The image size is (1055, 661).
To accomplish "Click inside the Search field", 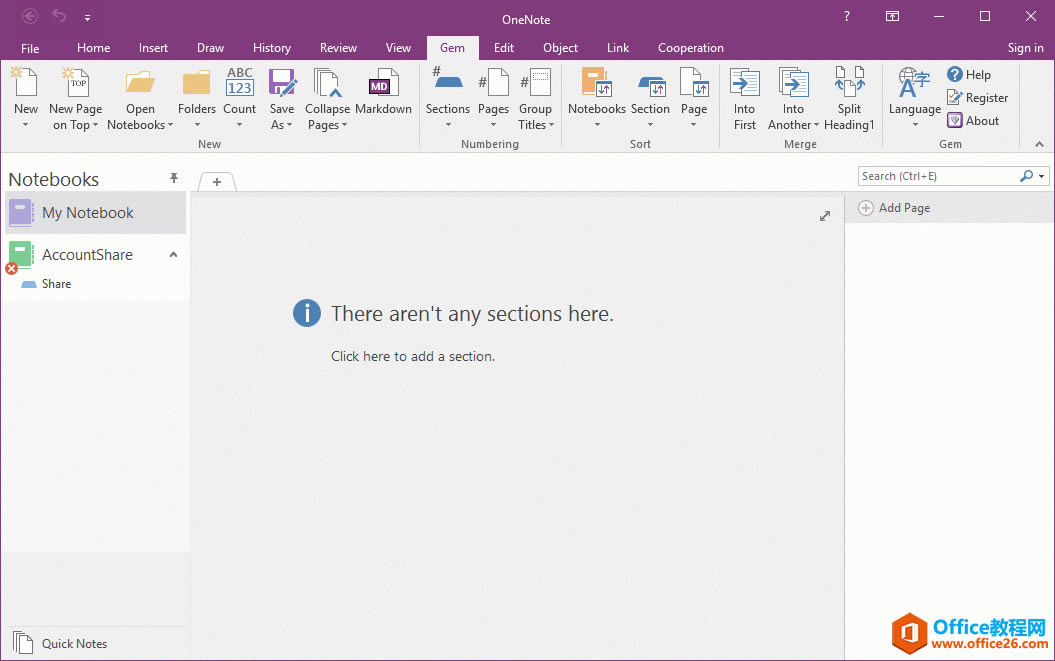I will click(x=940, y=175).
